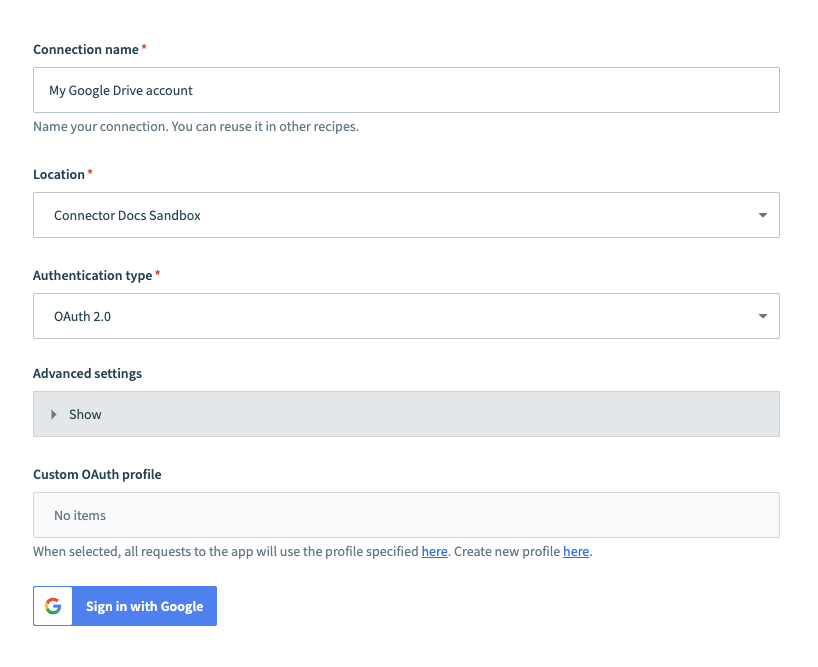Click the 'Location' field label
The height and width of the screenshot is (667, 818).
pyautogui.click(x=59, y=174)
